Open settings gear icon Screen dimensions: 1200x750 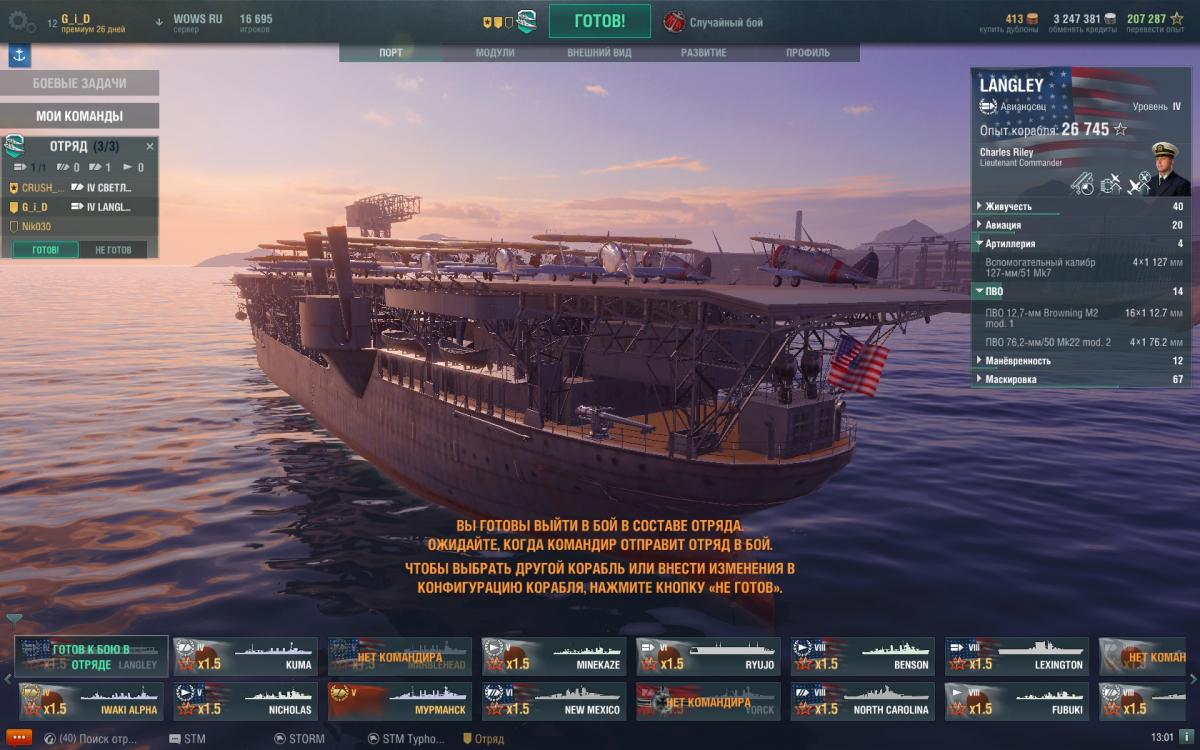(22, 20)
